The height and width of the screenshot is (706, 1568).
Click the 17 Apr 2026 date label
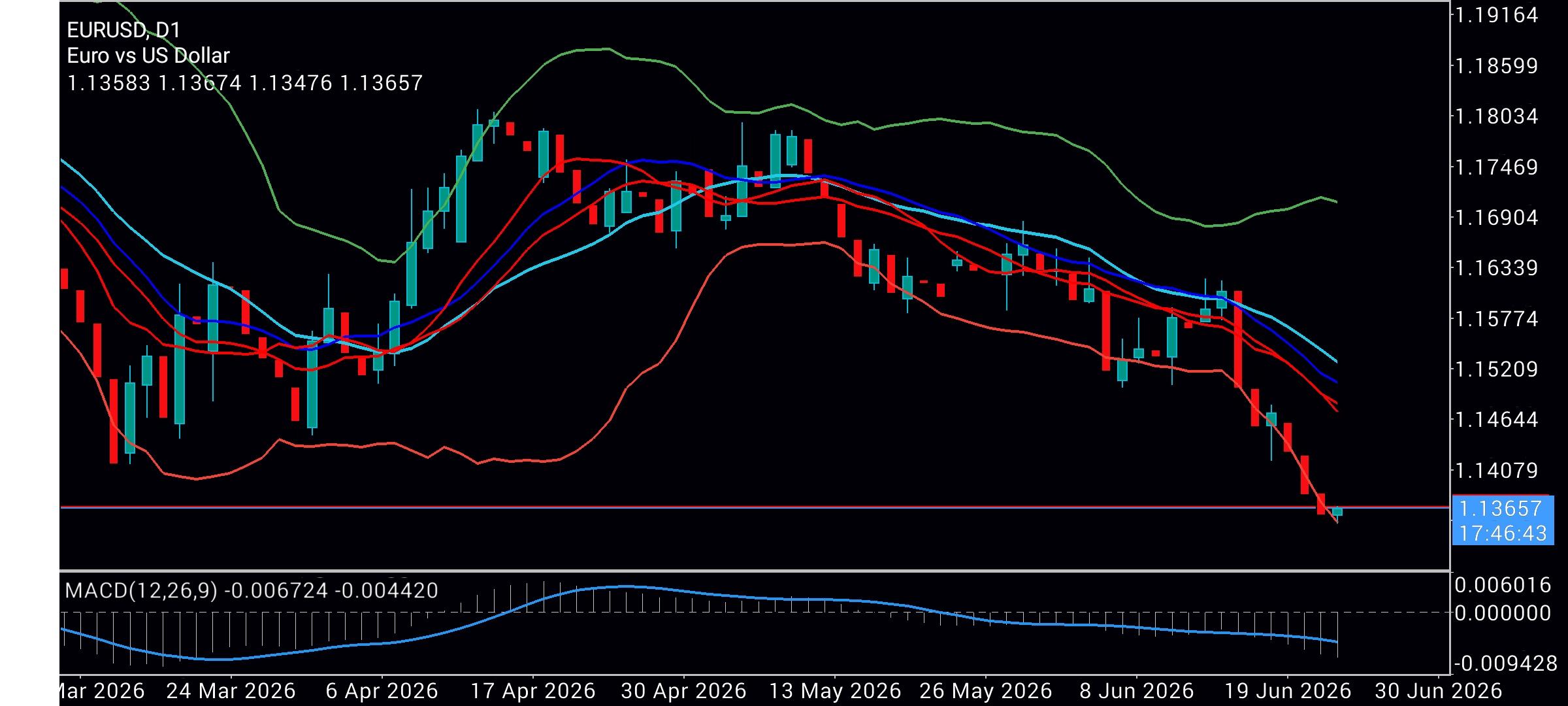pos(532,691)
